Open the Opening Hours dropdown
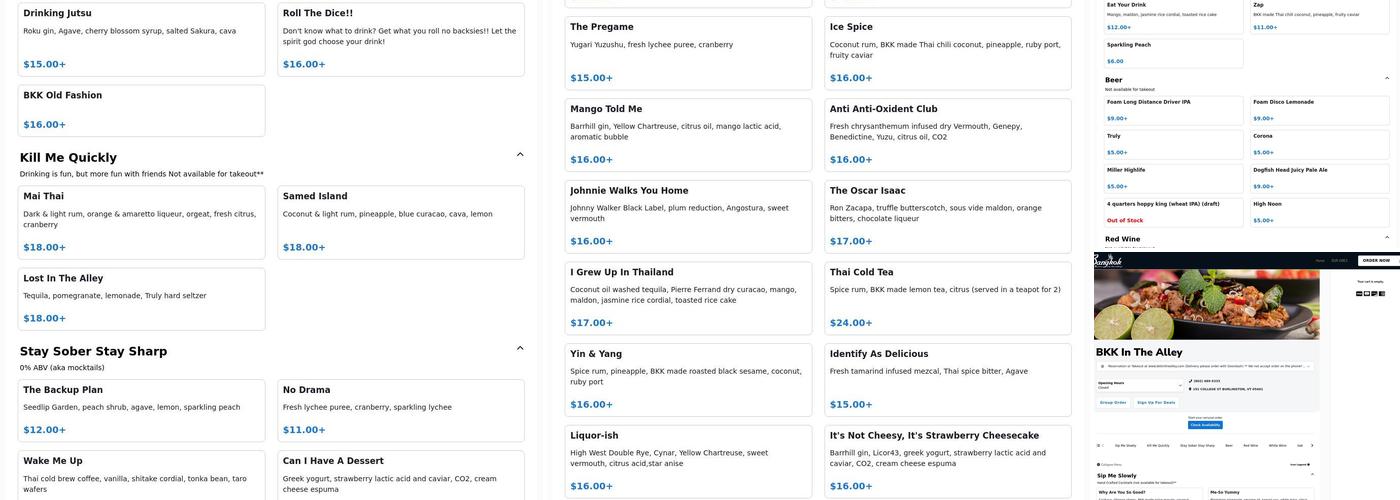The image size is (1400, 500). 1138,385
